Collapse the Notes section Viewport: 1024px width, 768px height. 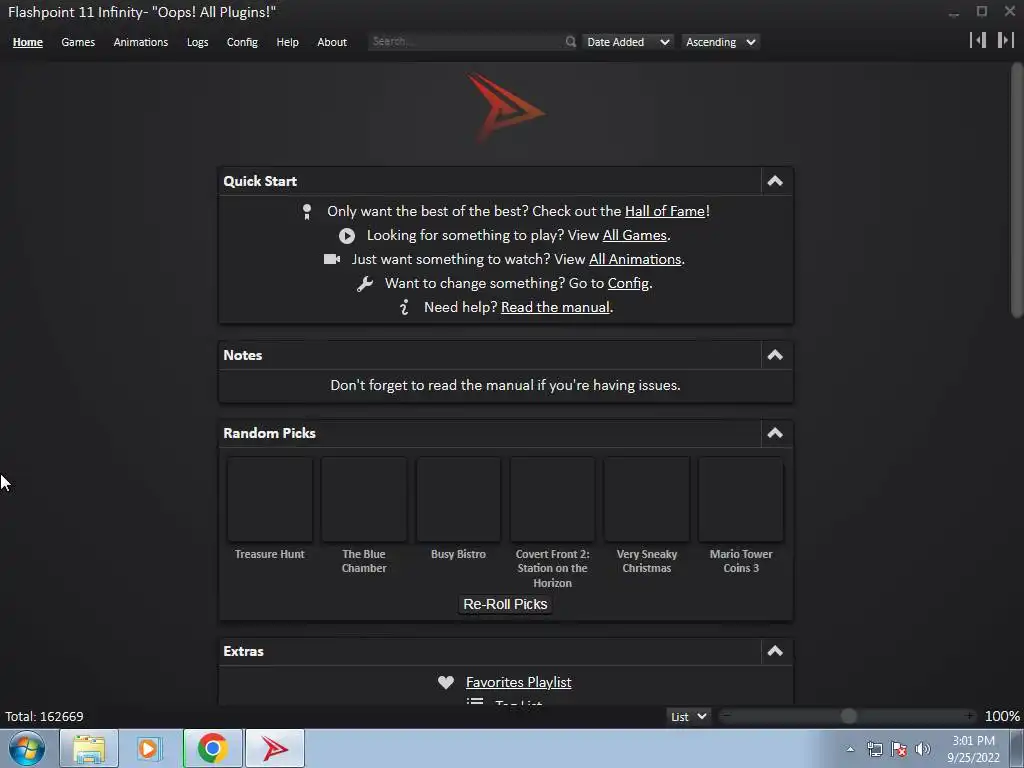pyautogui.click(x=775, y=355)
